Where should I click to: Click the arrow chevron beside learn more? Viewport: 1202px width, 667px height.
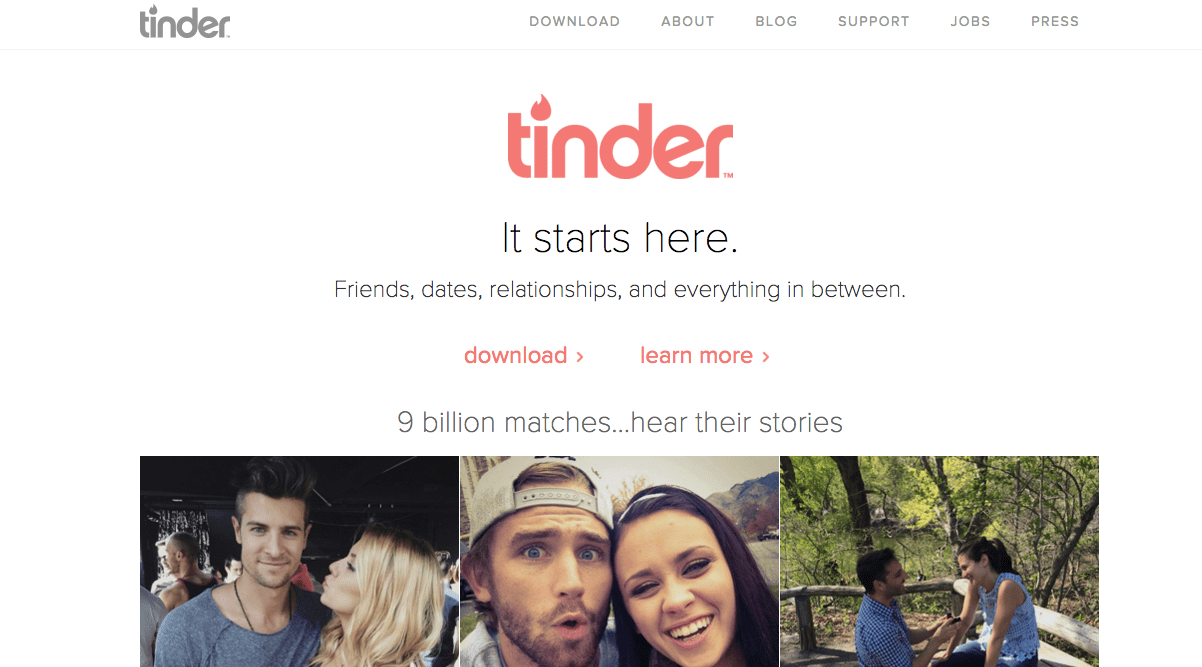pyautogui.click(x=766, y=356)
